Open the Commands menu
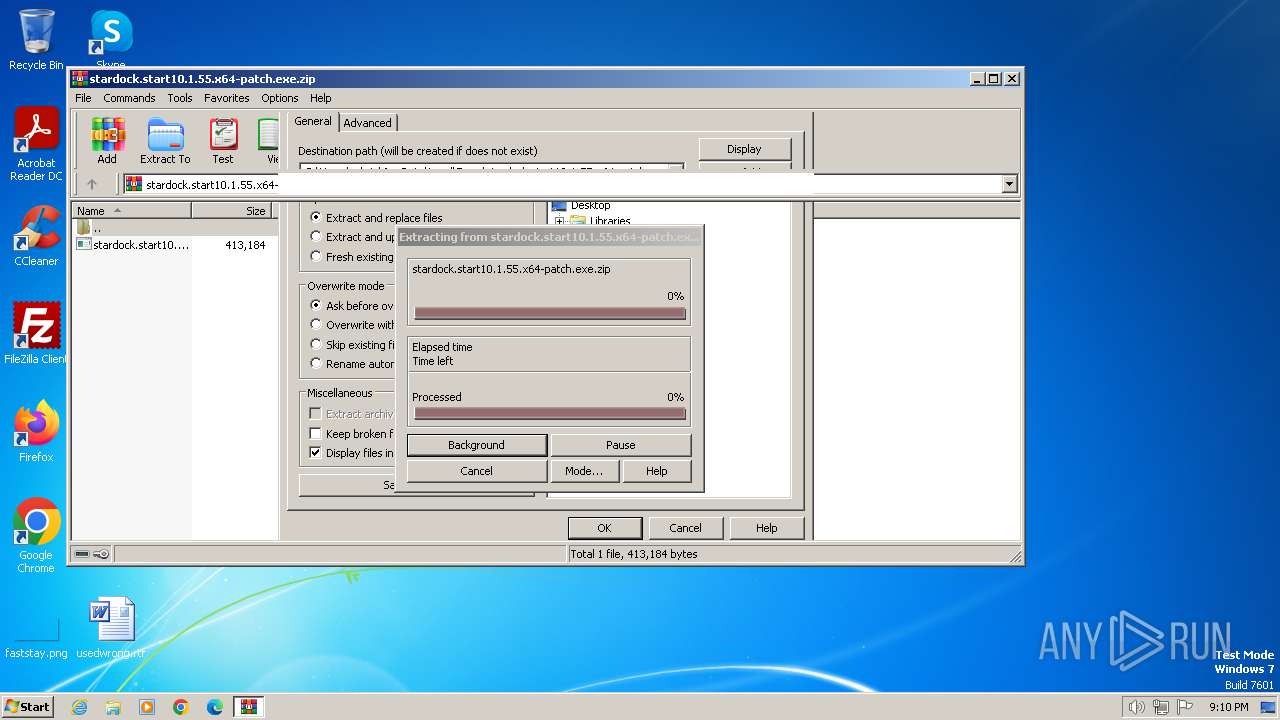Image resolution: width=1280 pixels, height=720 pixels. click(x=129, y=98)
